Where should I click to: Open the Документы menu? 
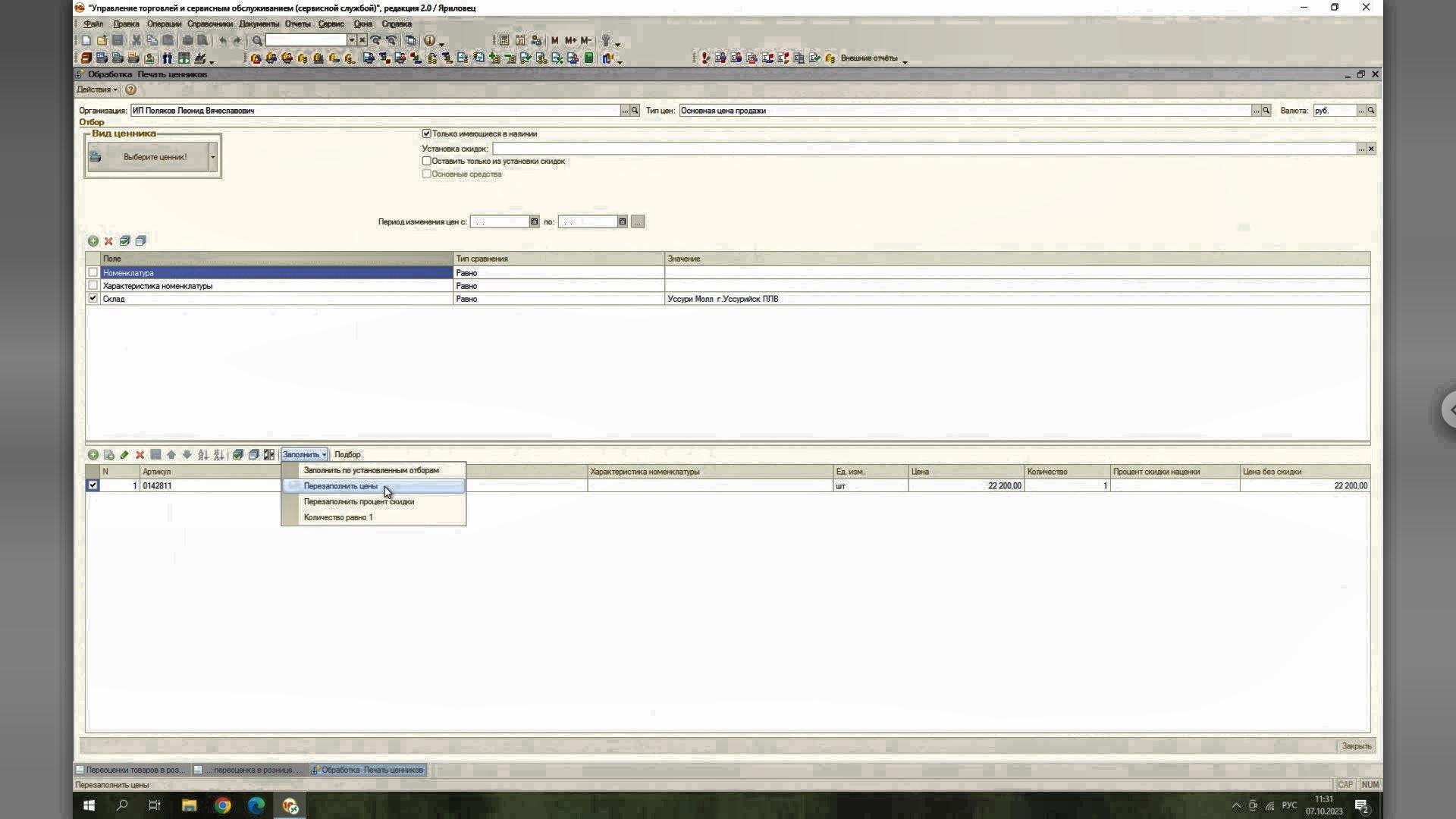(259, 24)
